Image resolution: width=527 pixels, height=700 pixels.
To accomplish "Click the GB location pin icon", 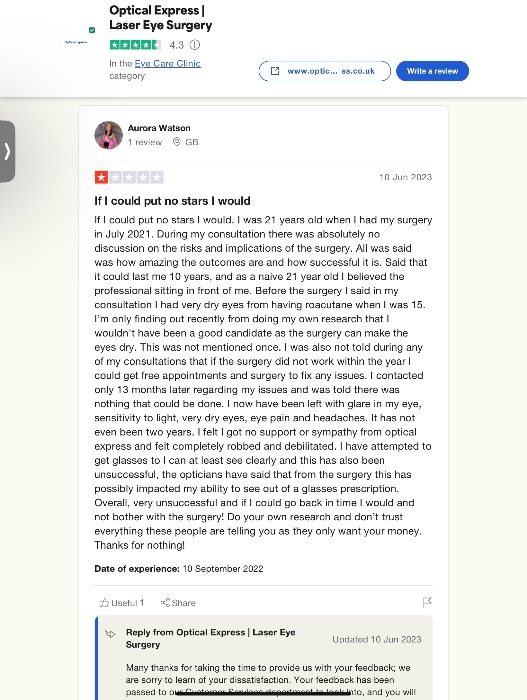I will [176, 142].
